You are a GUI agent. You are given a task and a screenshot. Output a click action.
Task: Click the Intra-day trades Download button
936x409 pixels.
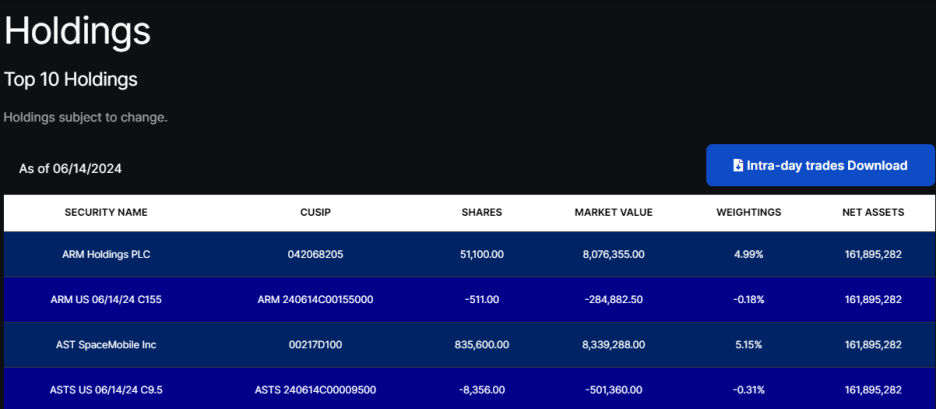(820, 165)
